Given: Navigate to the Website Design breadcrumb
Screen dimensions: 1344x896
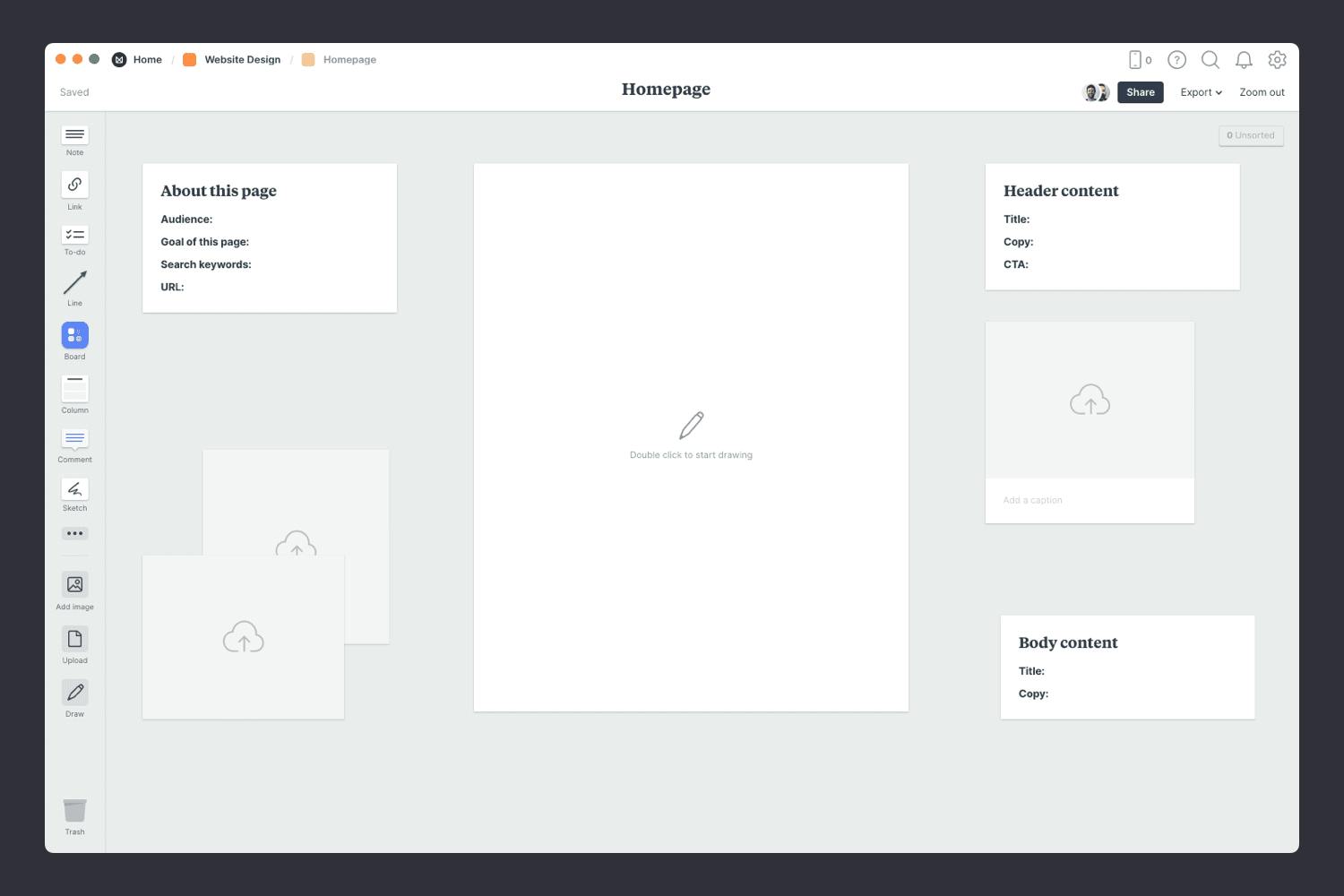Looking at the screenshot, I should pyautogui.click(x=242, y=59).
